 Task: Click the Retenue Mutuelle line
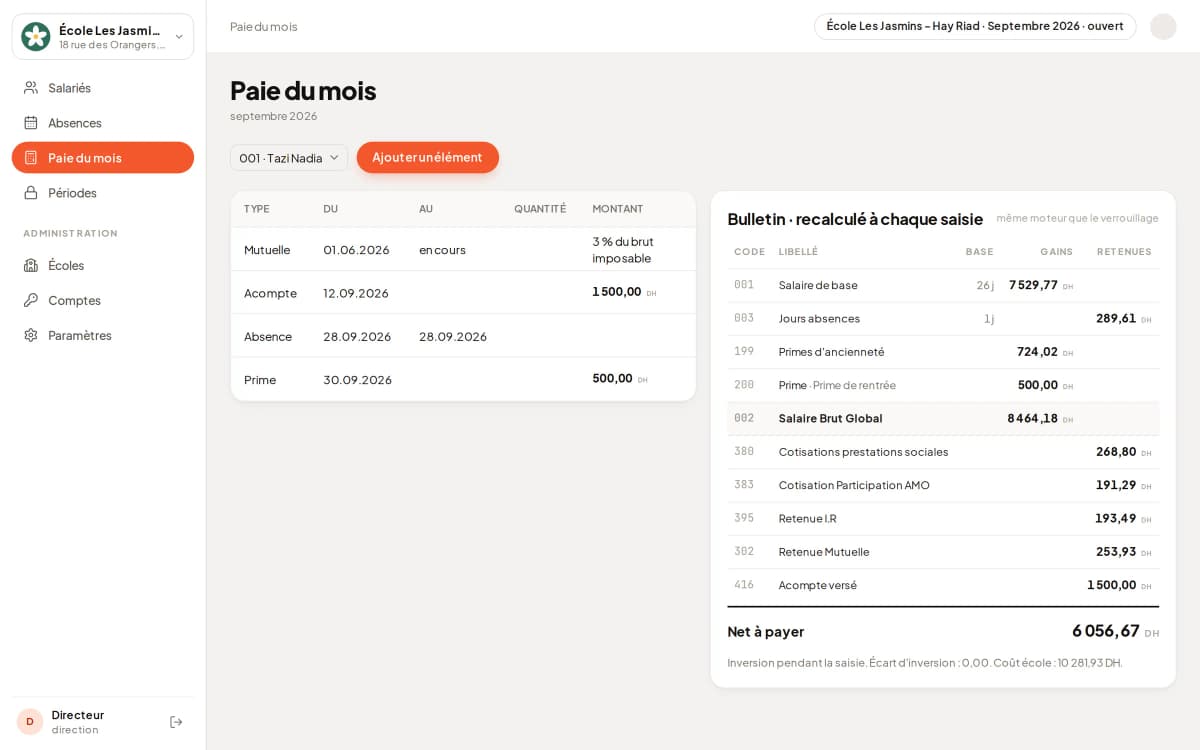943,552
